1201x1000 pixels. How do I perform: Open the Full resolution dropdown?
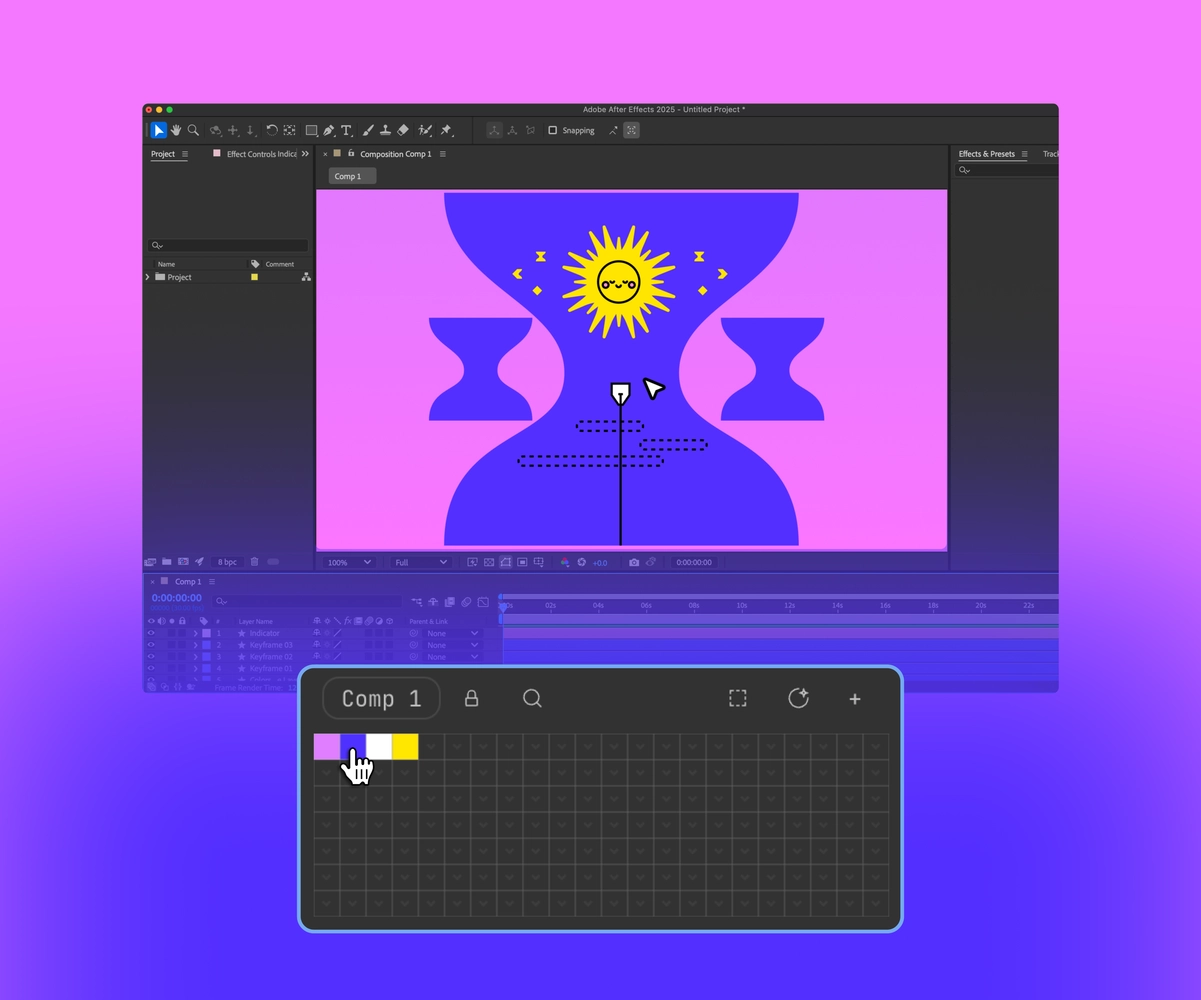click(x=420, y=563)
